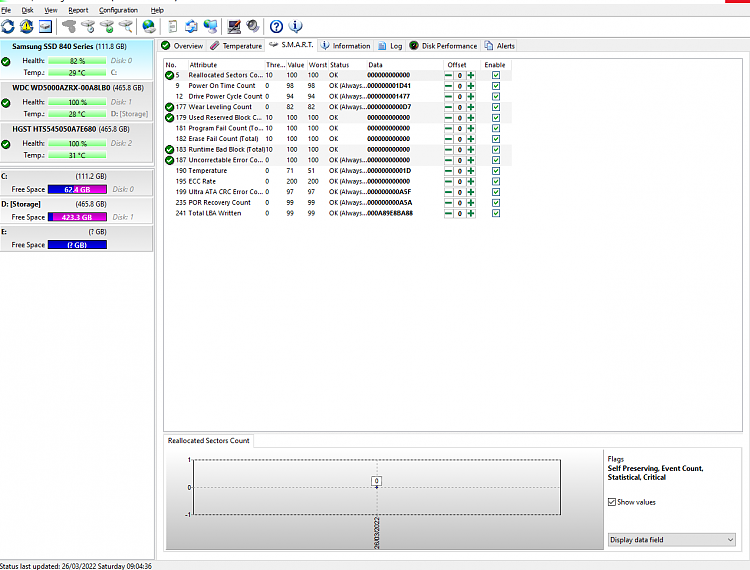
Task: Click green check icon on Wear Leveling row
Action: click(x=169, y=107)
